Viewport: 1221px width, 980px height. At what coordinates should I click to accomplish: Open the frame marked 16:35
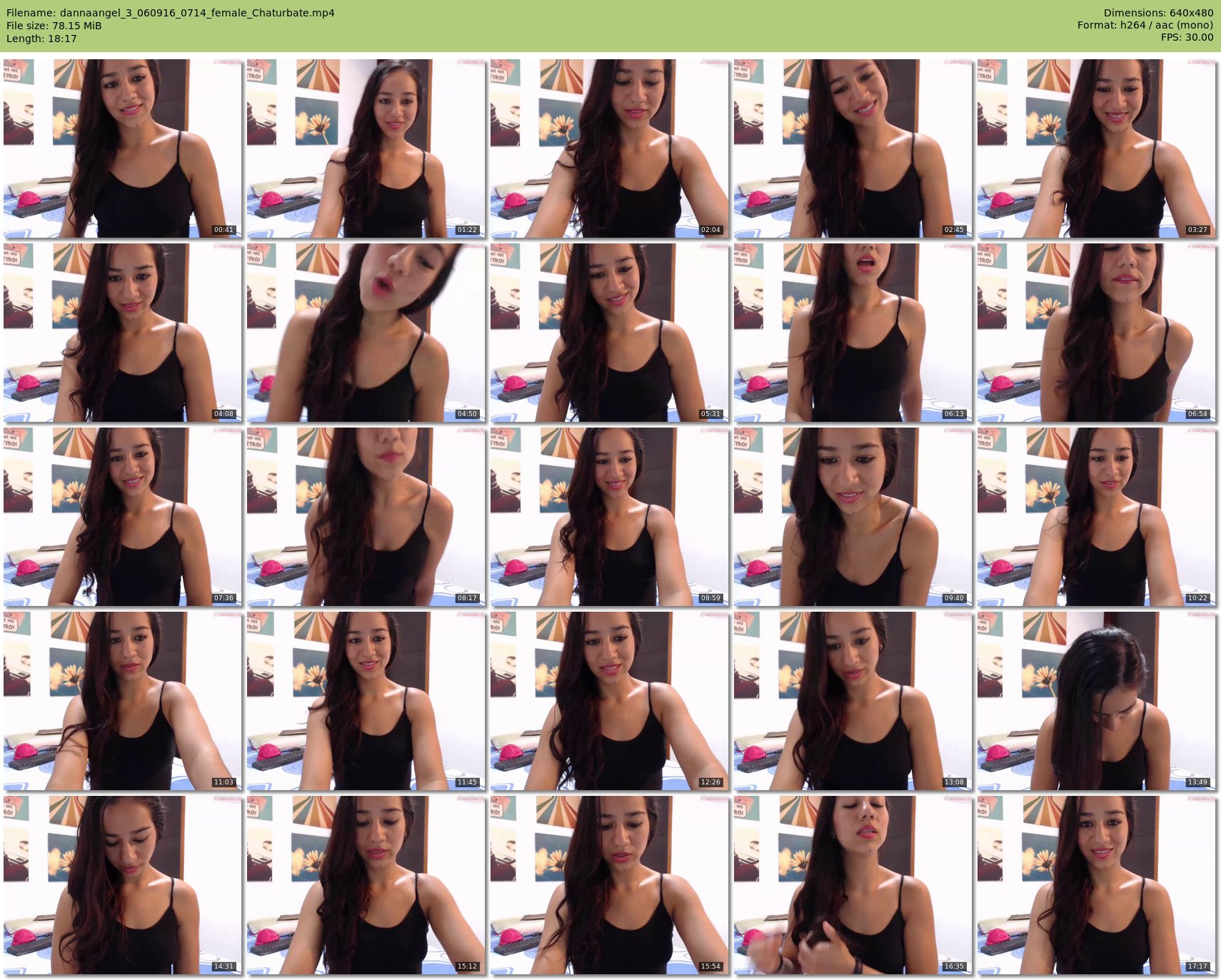[853, 884]
